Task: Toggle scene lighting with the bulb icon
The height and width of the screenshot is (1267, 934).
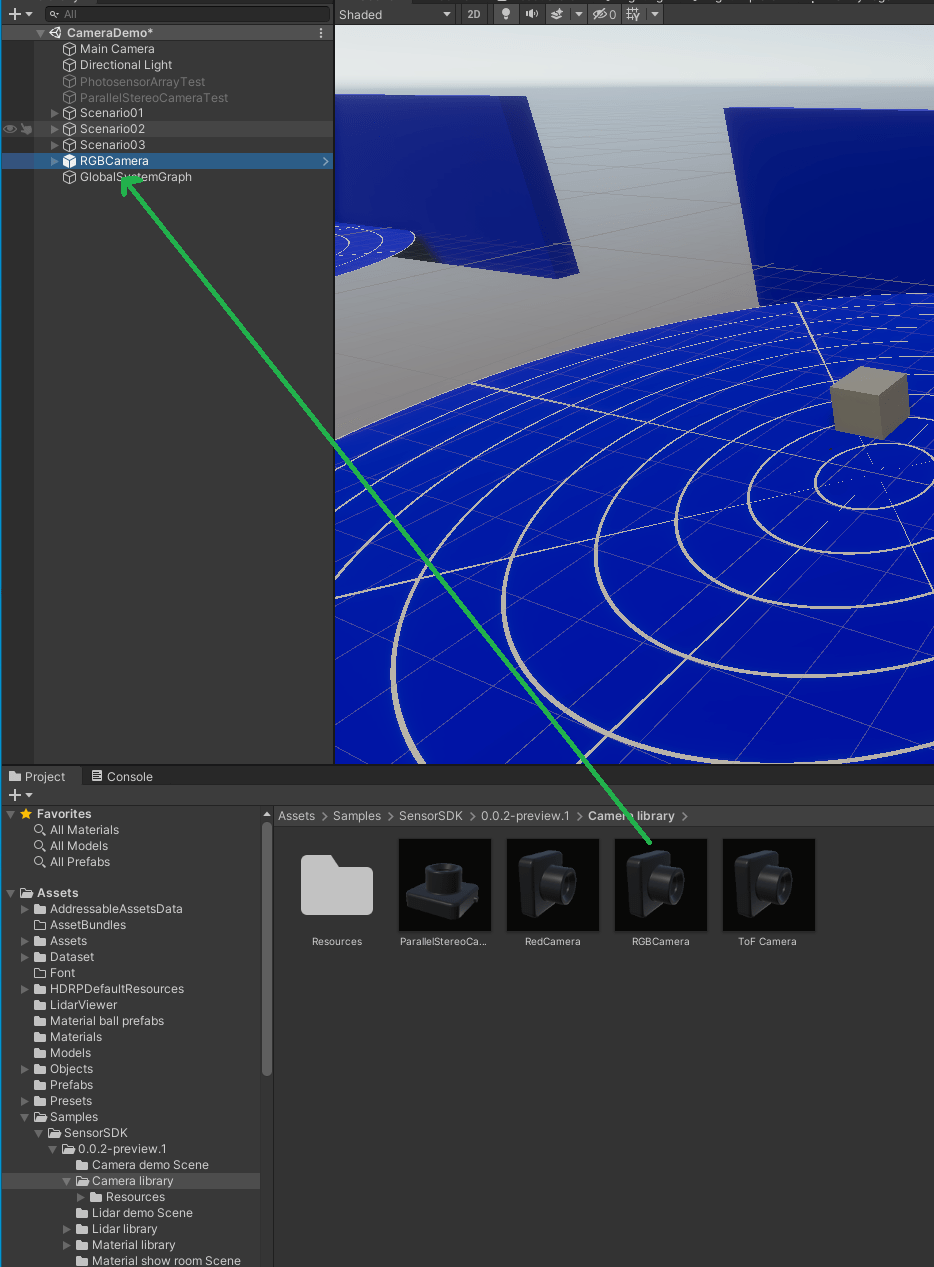Action: (506, 13)
